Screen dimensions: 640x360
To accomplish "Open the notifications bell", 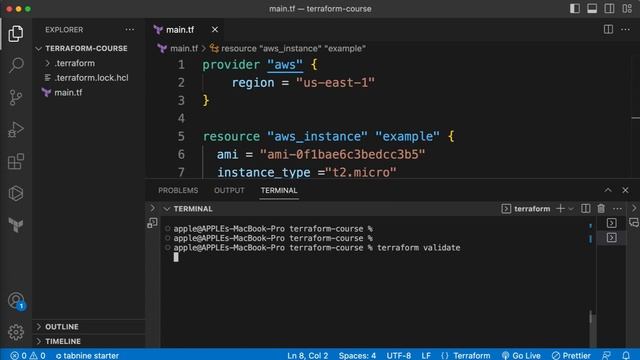I will point(626,356).
